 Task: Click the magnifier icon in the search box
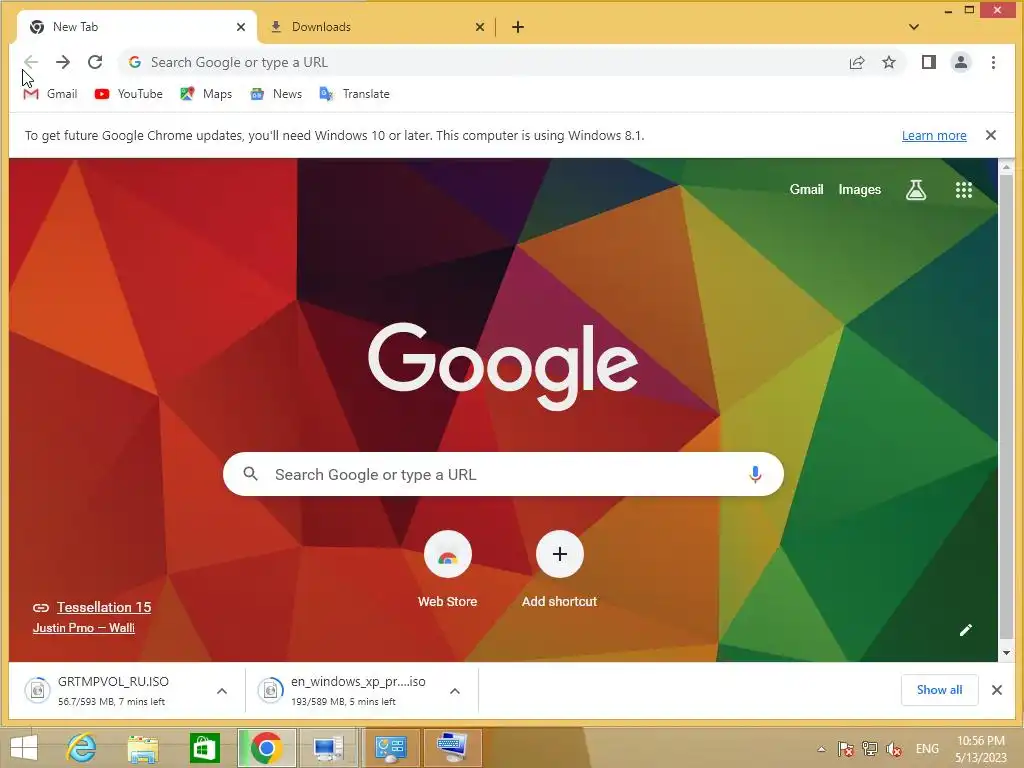coord(250,473)
